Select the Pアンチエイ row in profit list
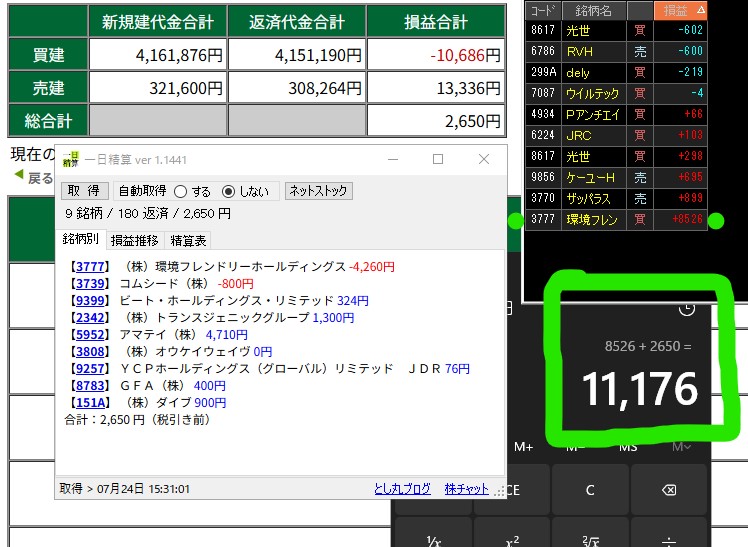Screen dimensions: 748x547 click(x=616, y=114)
